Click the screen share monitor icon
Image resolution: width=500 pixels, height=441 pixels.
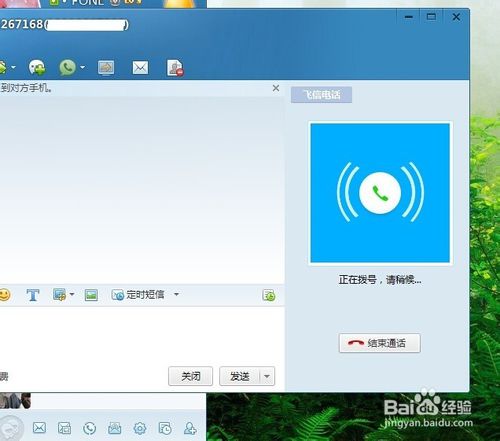coord(106,68)
